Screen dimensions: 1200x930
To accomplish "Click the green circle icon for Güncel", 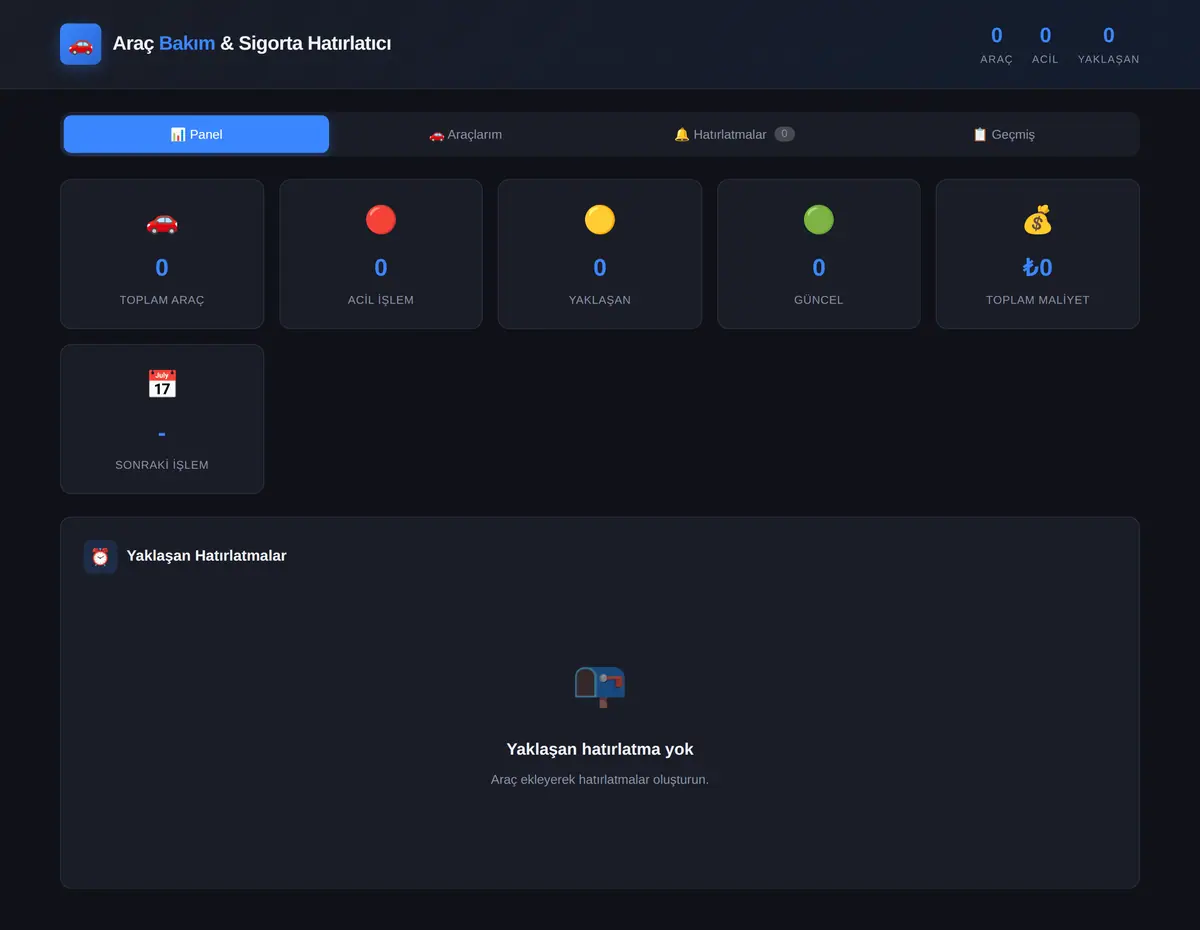I will (819, 220).
